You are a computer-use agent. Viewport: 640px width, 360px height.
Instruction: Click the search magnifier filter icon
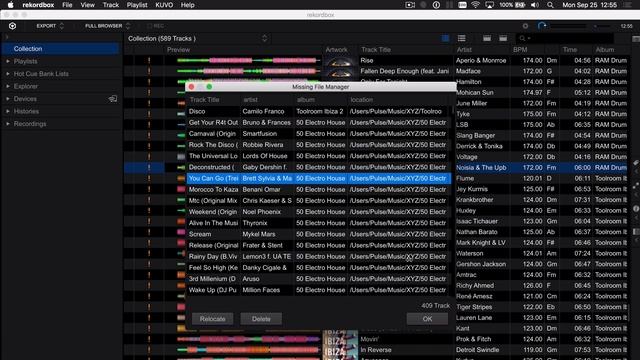523,38
